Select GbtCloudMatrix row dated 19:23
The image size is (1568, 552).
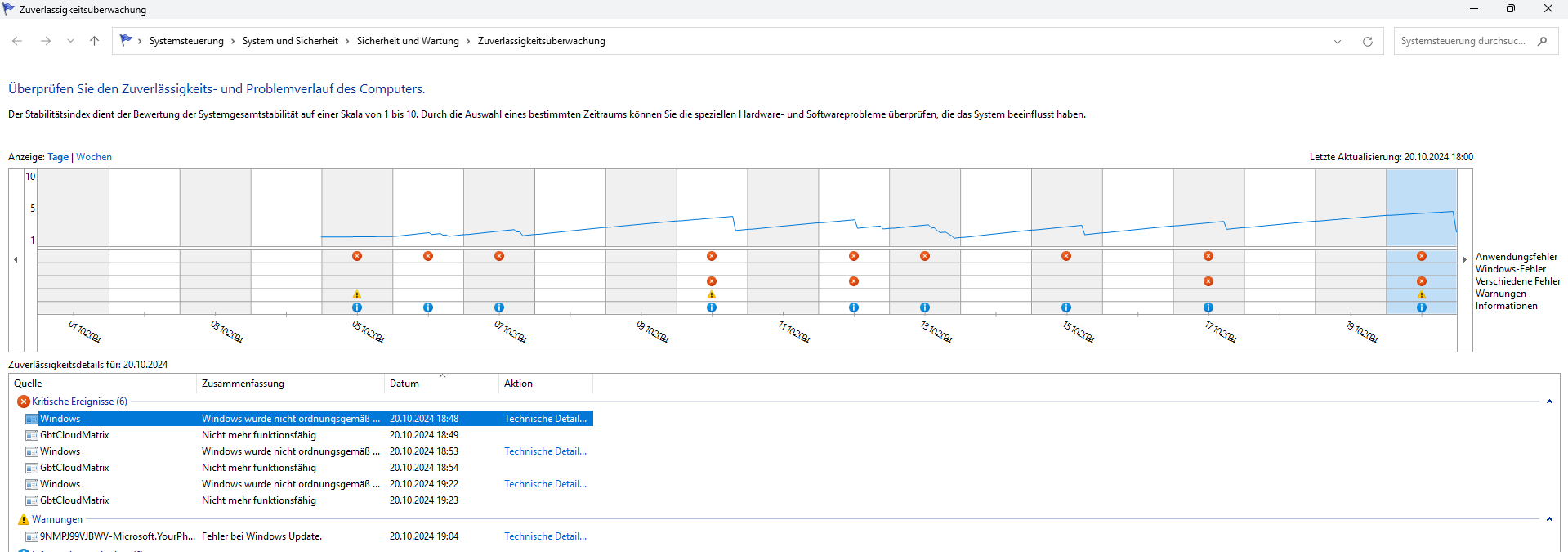[309, 500]
